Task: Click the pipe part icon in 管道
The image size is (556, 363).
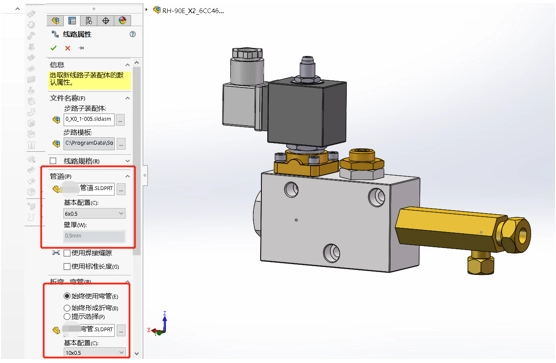Action: tap(56, 189)
